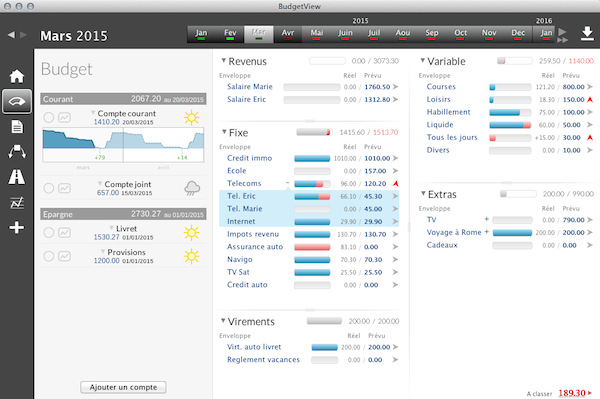Click red warning arrow for Telecoms
The height and width of the screenshot is (399, 600).
395,184
